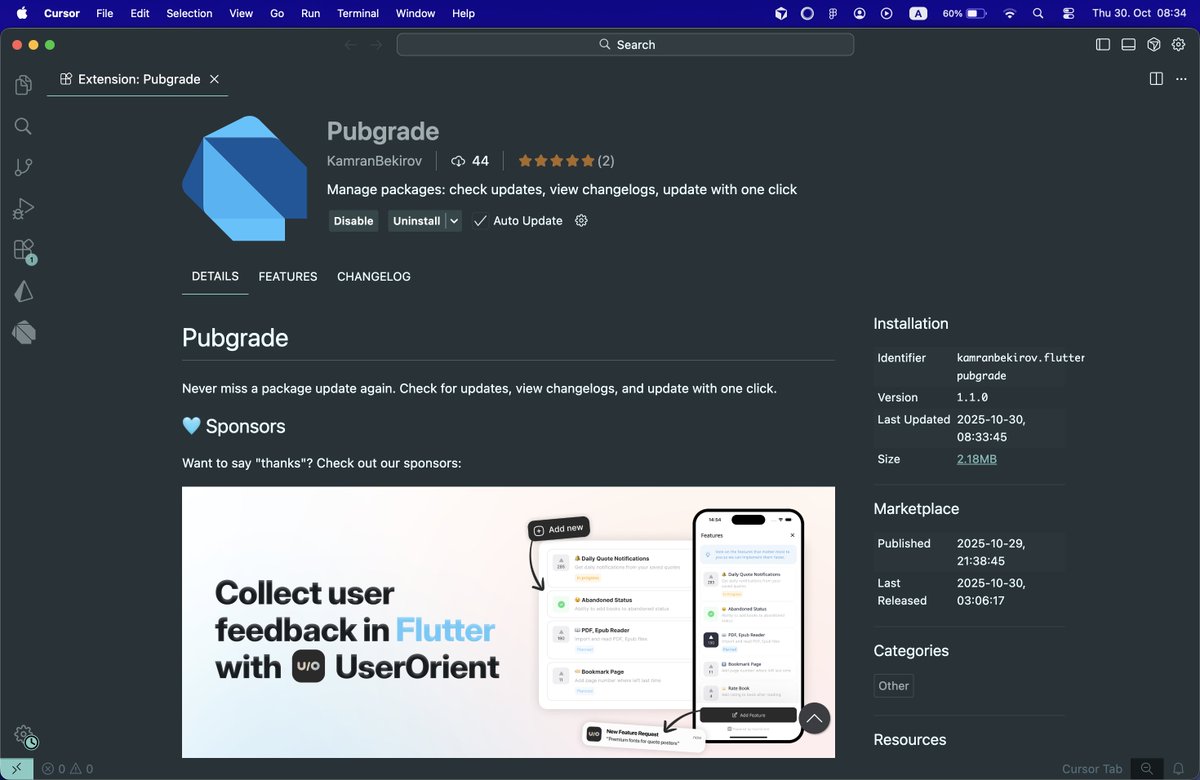
Task: Open the KamranBekirov publisher link
Action: coord(374,161)
